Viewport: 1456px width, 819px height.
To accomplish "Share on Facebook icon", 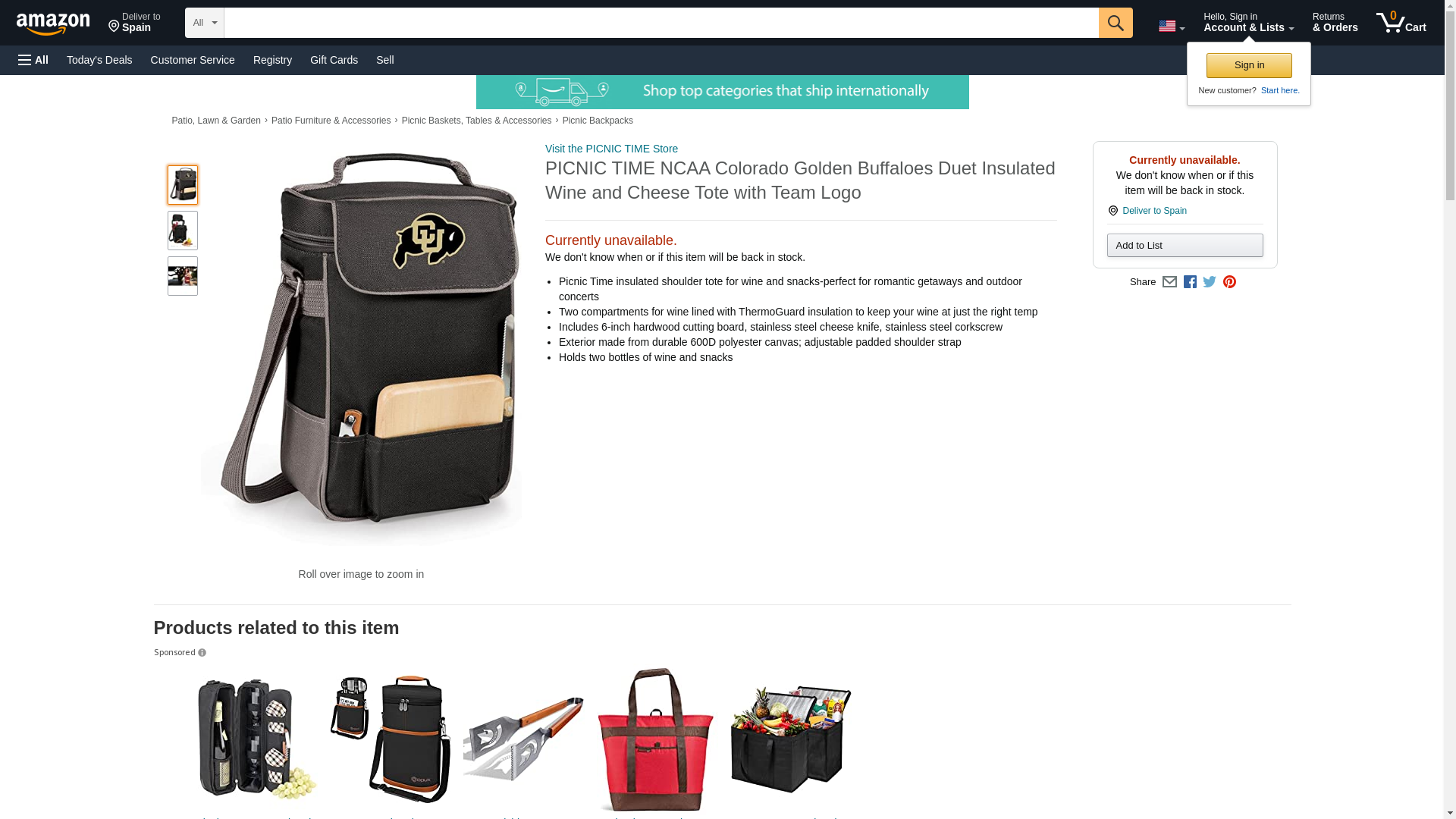I will coord(1190,282).
